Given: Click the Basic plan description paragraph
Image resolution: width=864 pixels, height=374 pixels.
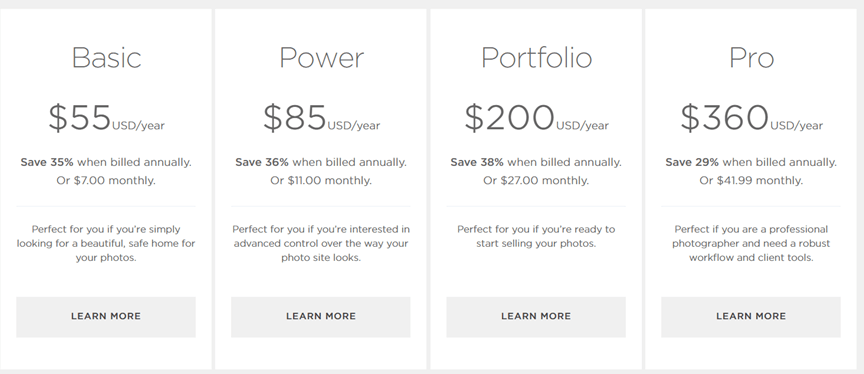Looking at the screenshot, I should pos(106,243).
